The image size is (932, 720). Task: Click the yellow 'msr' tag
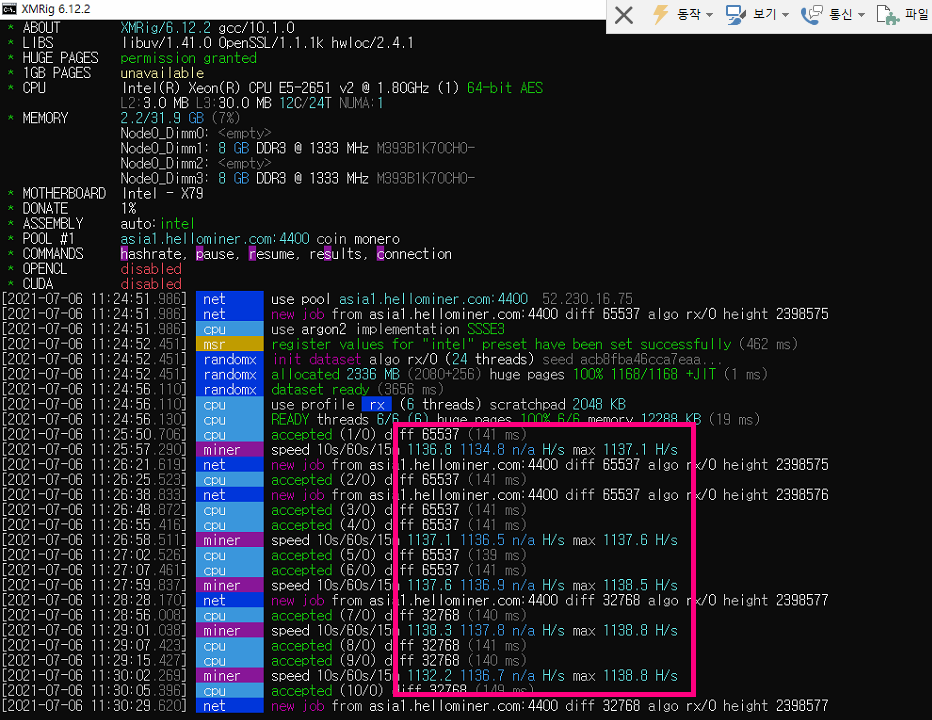[229, 344]
